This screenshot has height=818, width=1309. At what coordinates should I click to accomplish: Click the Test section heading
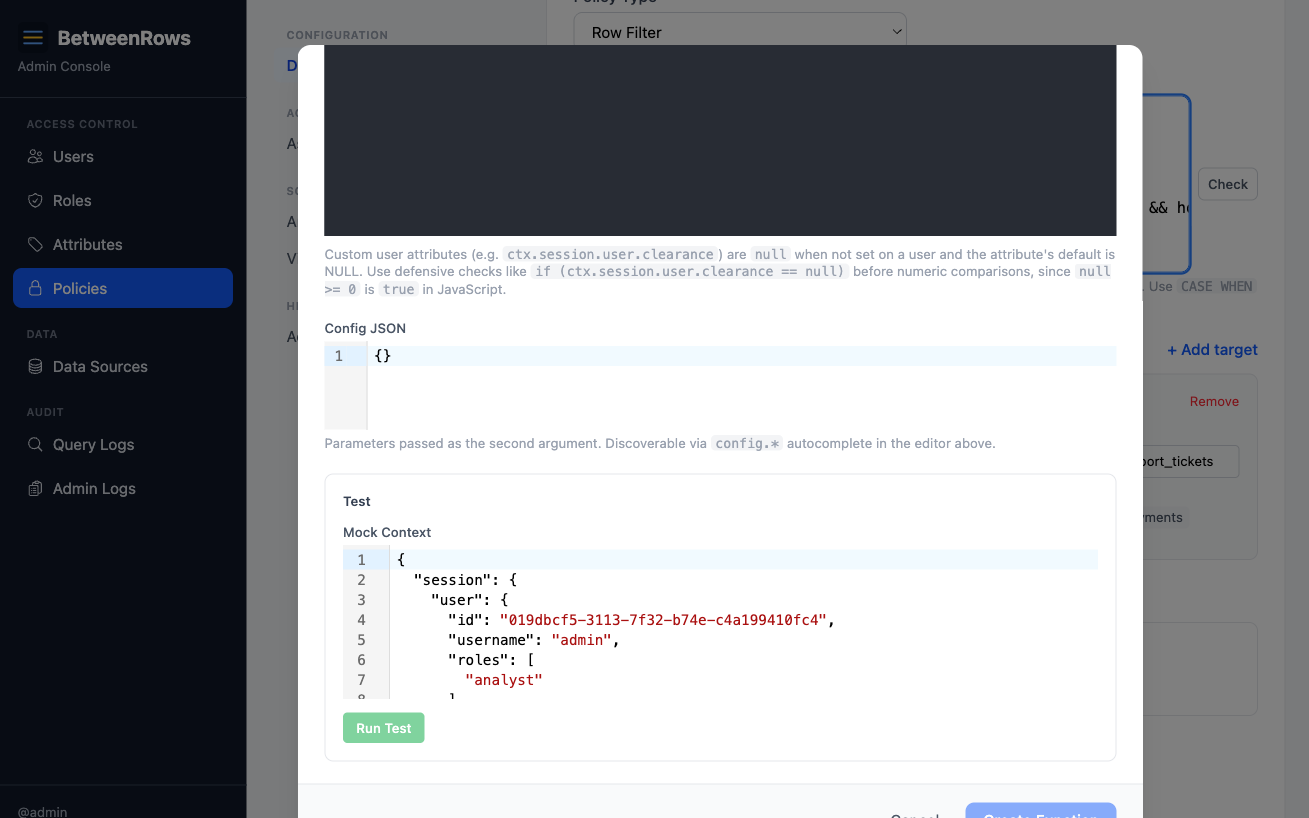[357, 501]
